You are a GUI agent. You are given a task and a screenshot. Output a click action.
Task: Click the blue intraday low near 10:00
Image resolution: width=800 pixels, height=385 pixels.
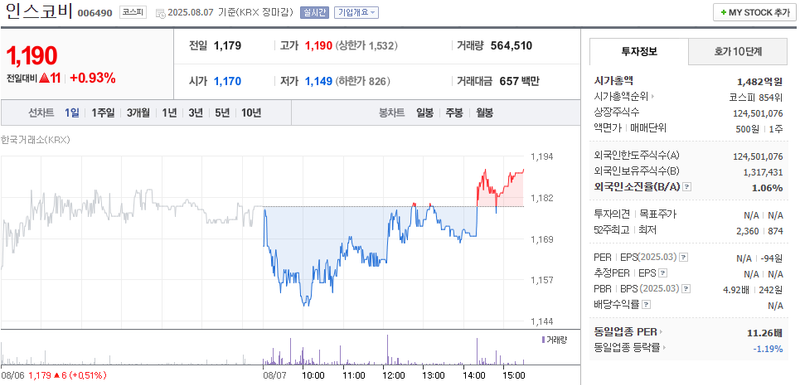tap(306, 301)
